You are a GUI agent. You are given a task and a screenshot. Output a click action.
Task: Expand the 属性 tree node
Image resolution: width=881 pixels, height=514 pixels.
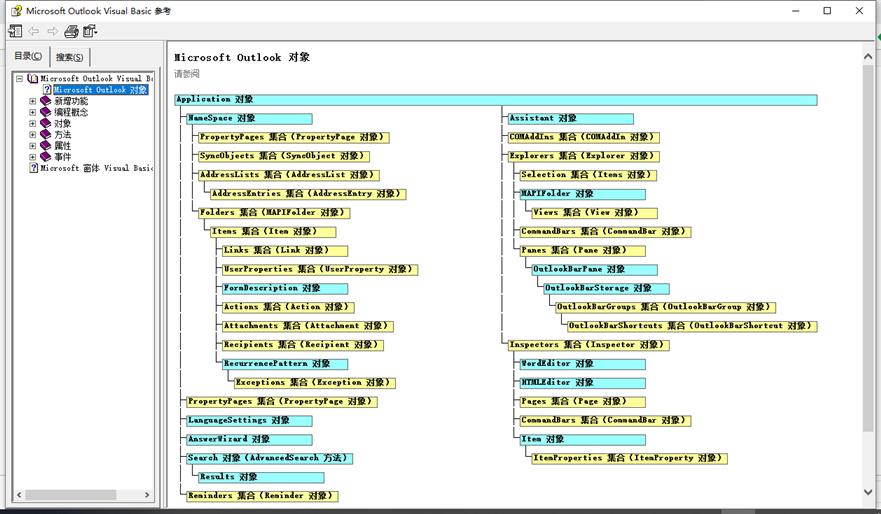[x=33, y=146]
